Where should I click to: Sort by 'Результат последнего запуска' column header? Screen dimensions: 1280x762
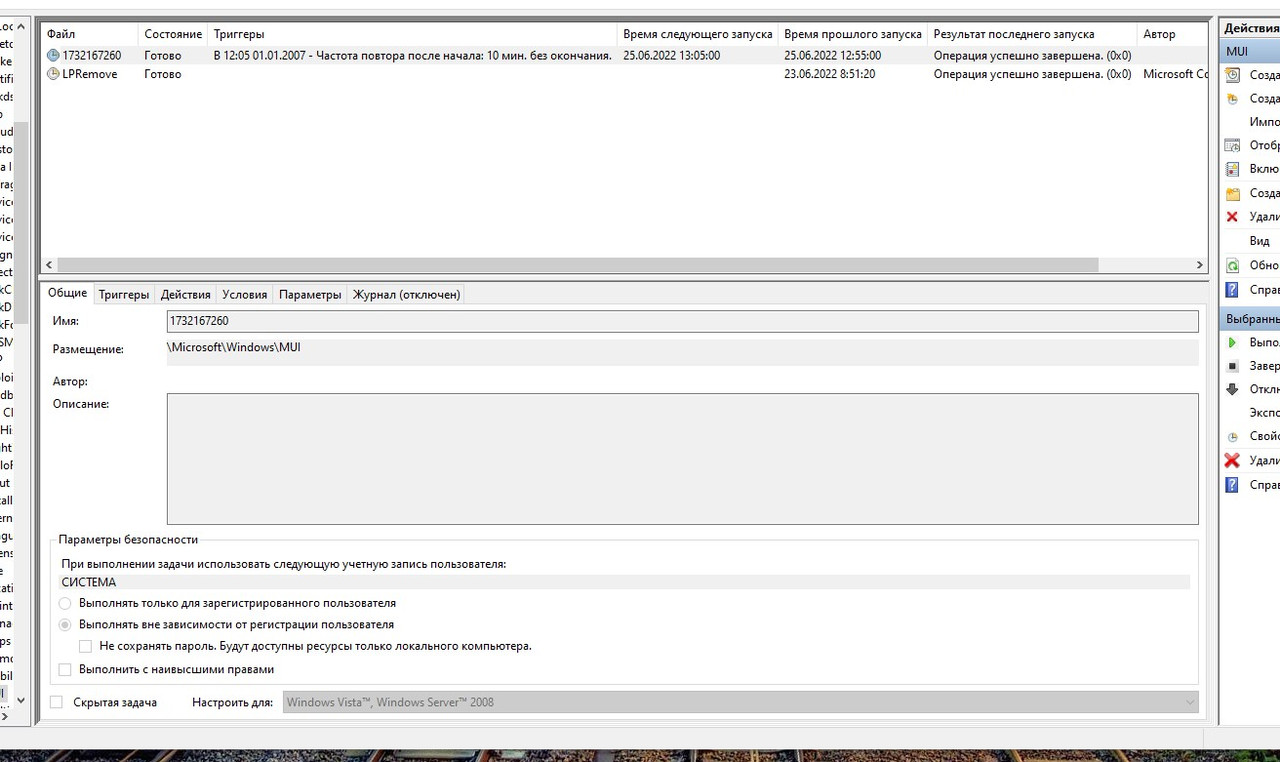tap(1033, 34)
